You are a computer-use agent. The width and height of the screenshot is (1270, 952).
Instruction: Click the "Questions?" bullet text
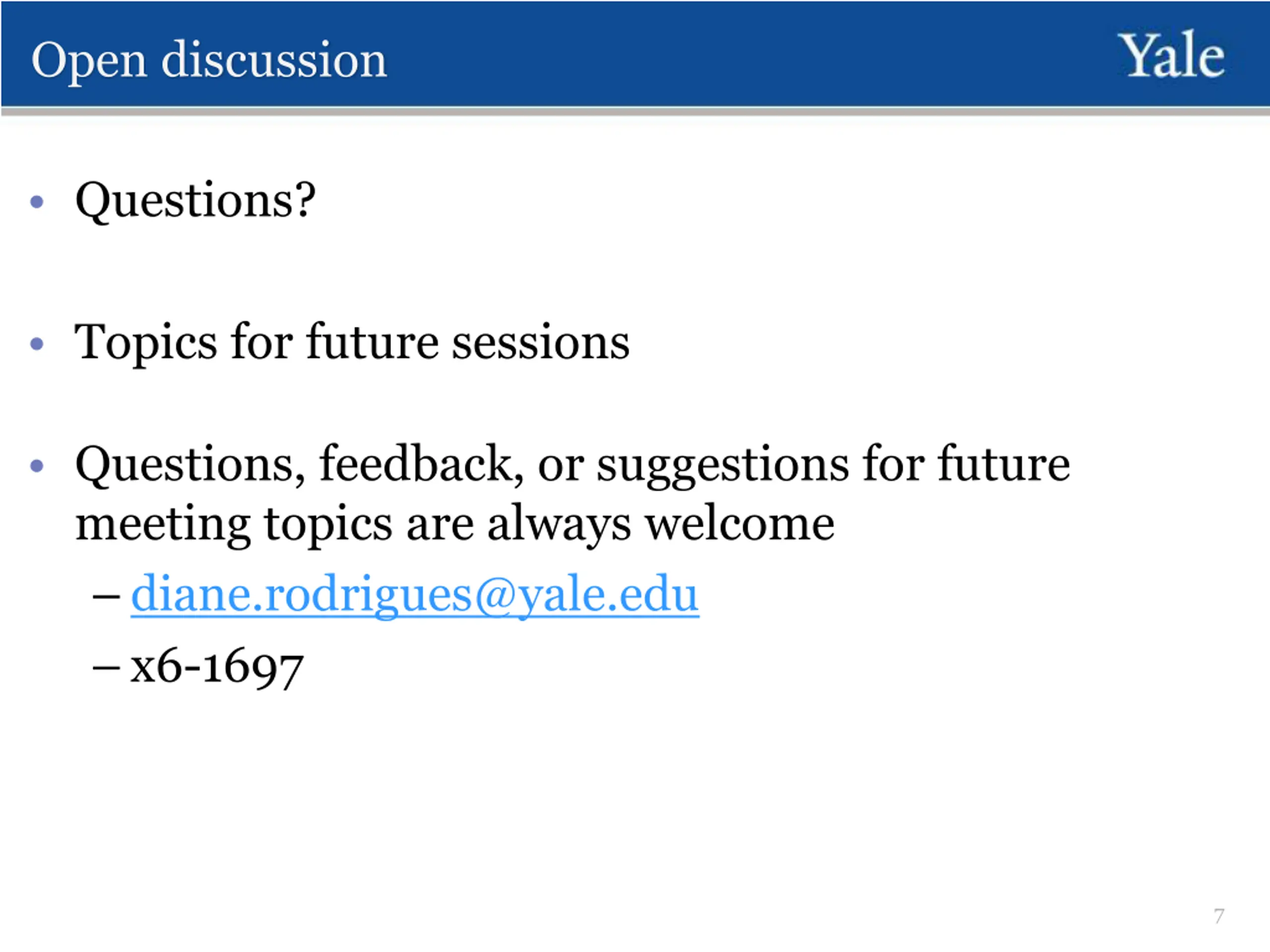click(195, 200)
